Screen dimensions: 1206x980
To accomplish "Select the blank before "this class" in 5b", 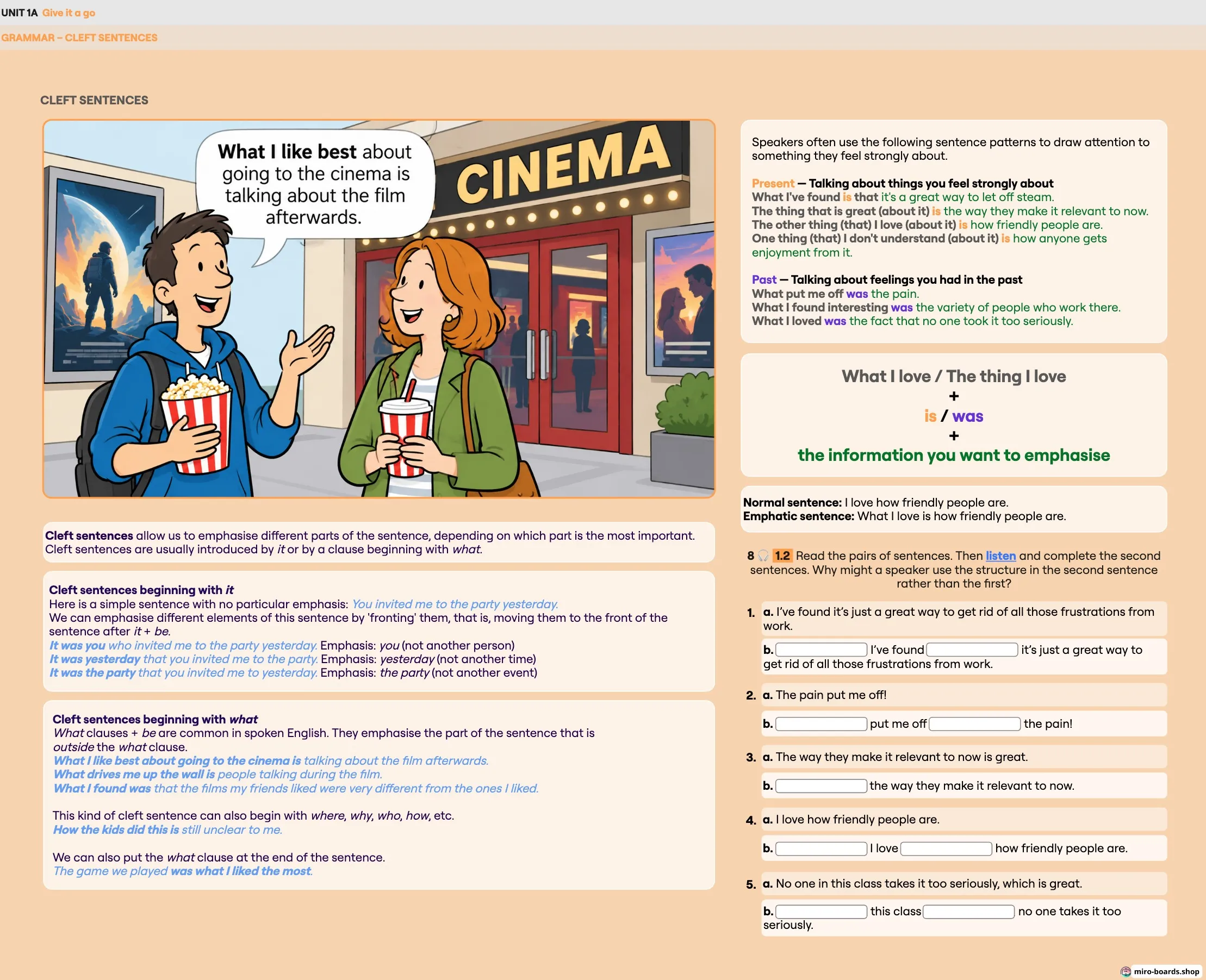I will coord(822,911).
